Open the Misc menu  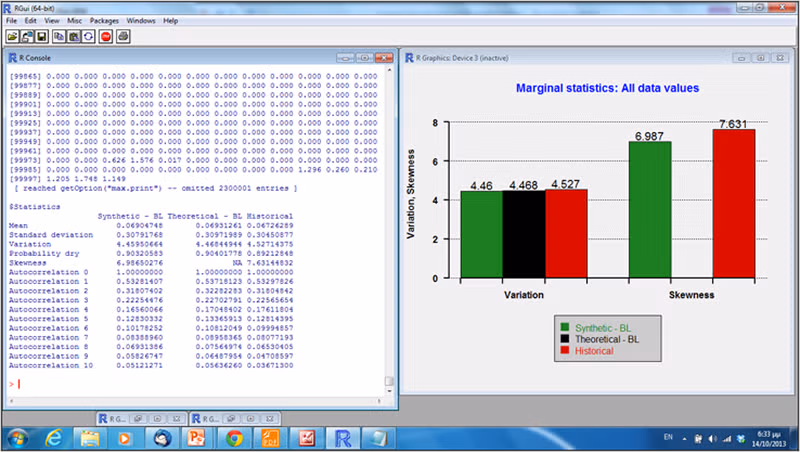click(x=74, y=21)
